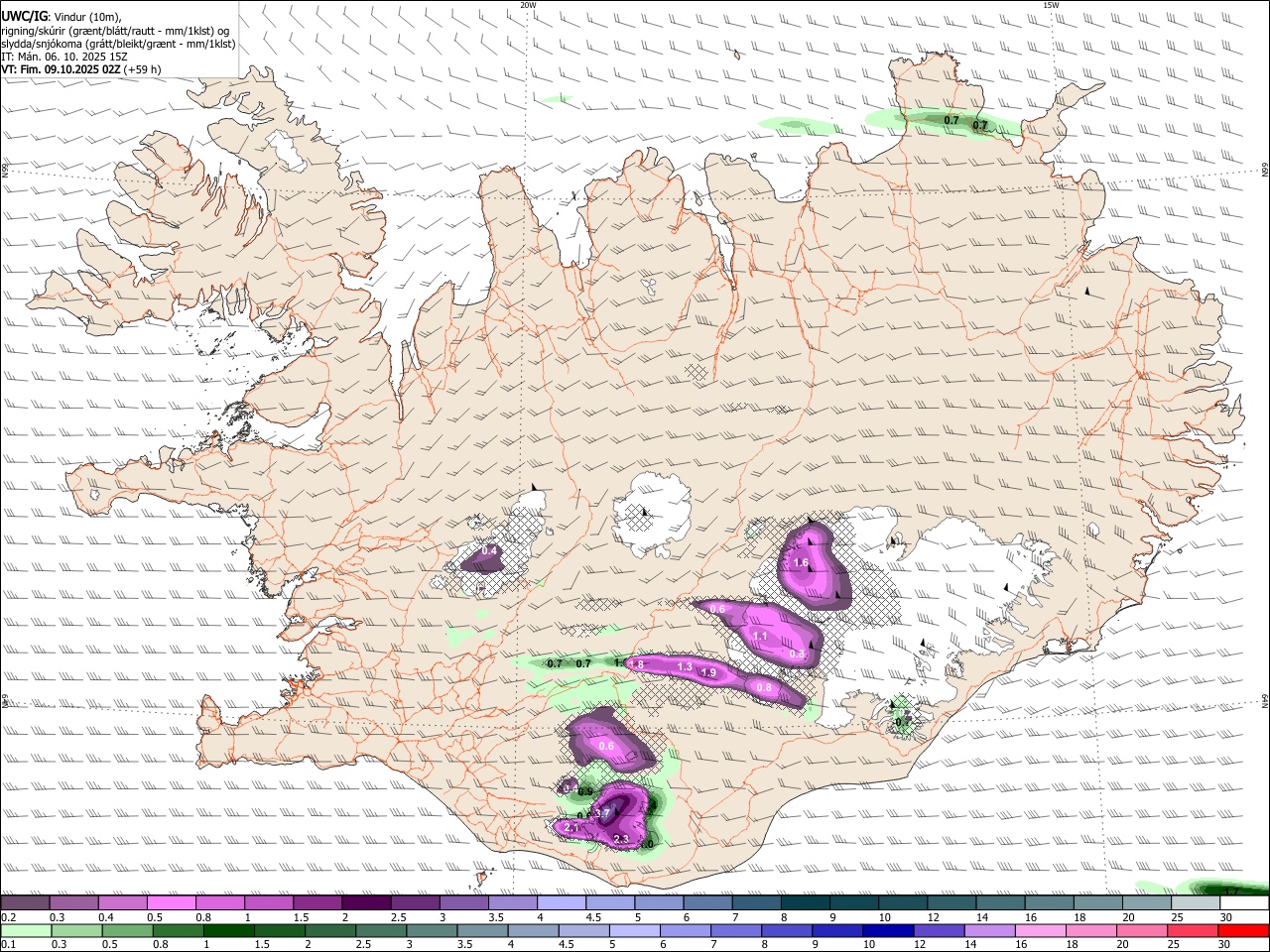
Task: Click the 1.7 value at the bottom-right corner
Action: click(x=1231, y=892)
